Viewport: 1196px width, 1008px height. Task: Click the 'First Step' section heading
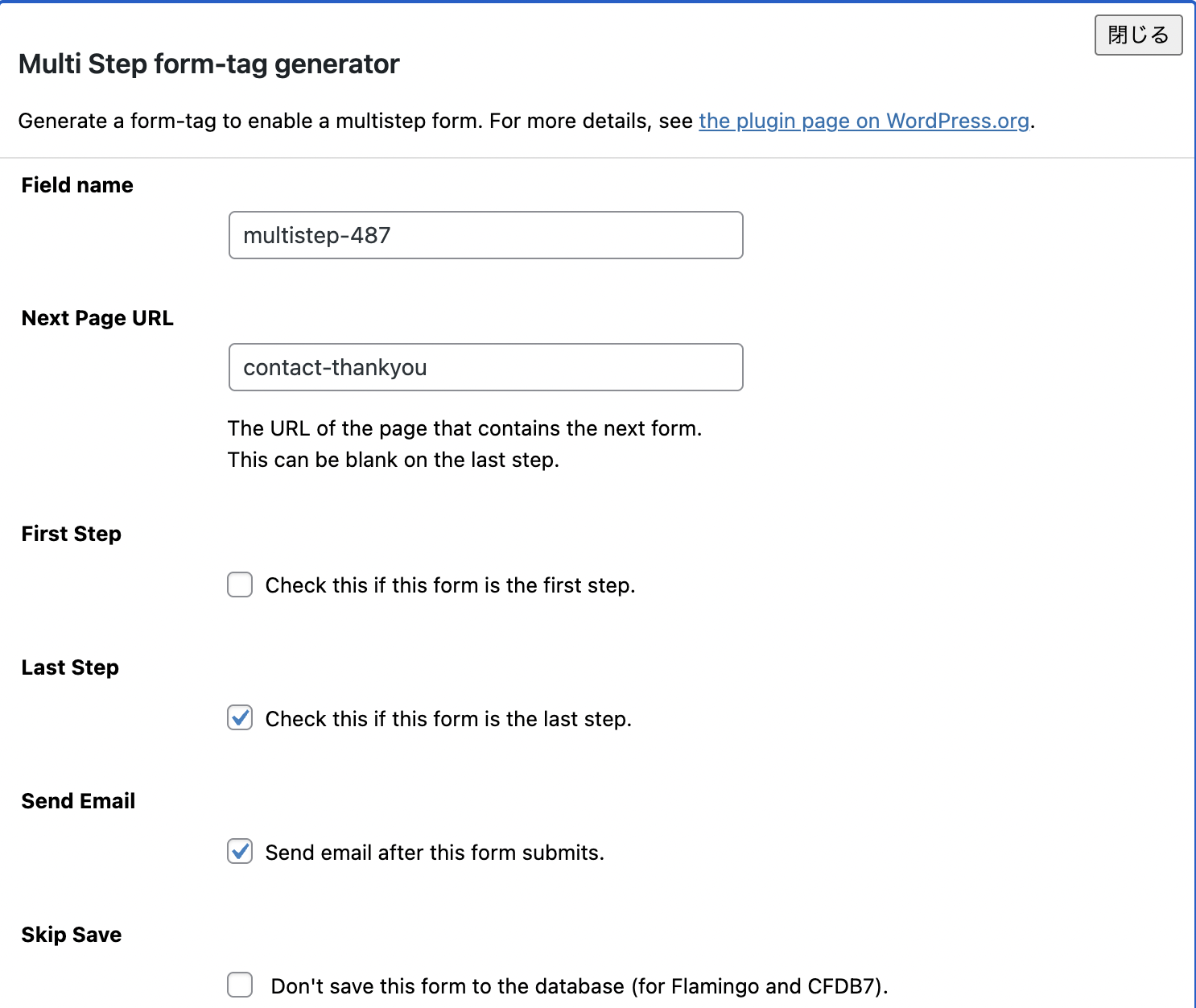71,534
